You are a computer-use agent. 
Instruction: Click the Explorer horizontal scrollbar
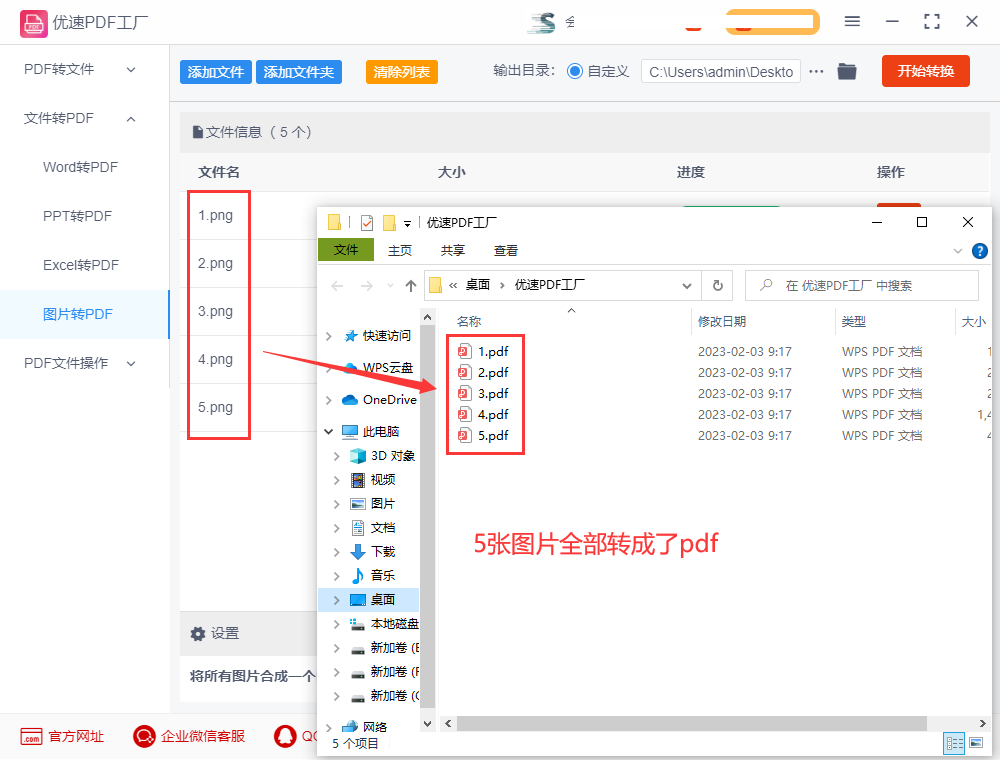pyautogui.click(x=691, y=724)
